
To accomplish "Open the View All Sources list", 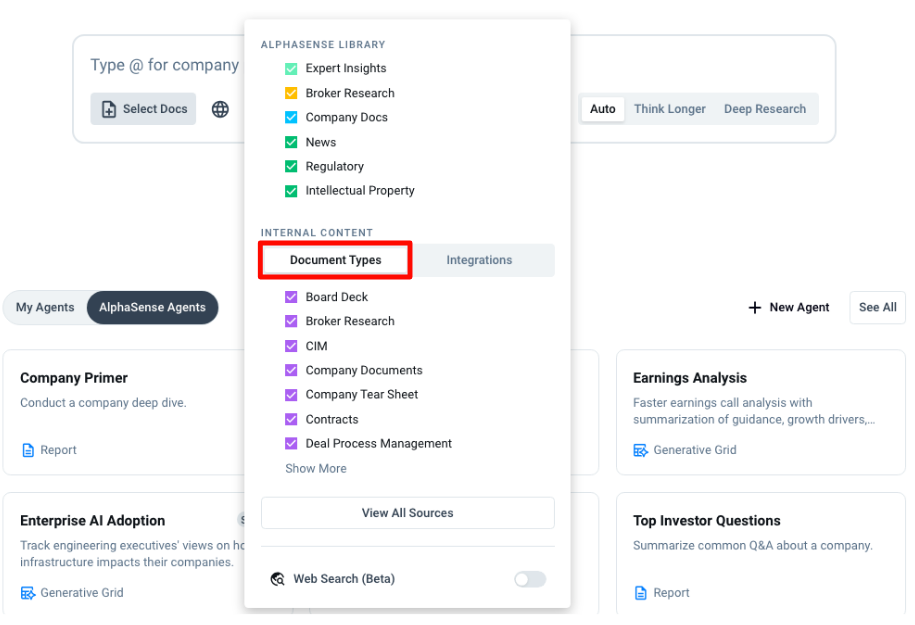I will (407, 513).
